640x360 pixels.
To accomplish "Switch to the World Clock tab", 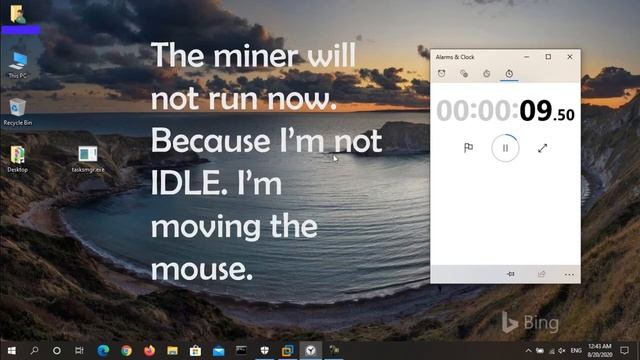I will point(464,73).
